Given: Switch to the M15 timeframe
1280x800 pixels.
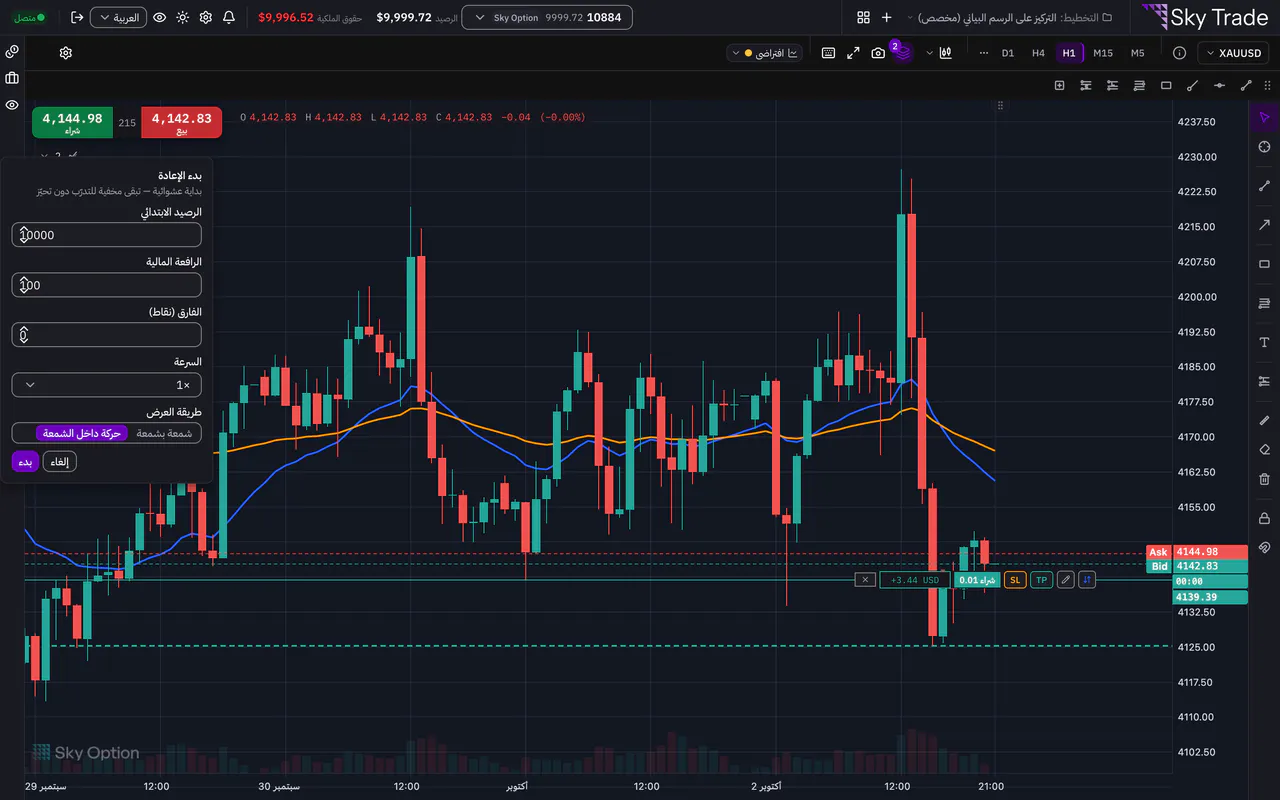Looking at the screenshot, I should point(1103,53).
